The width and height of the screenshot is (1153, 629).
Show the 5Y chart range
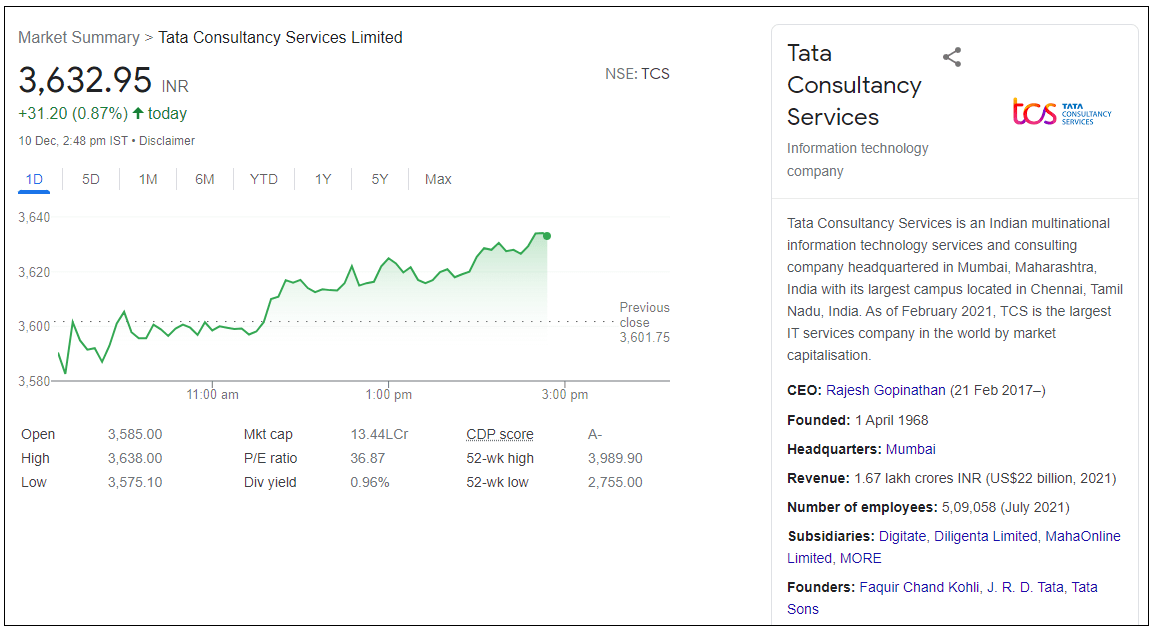tap(379, 180)
